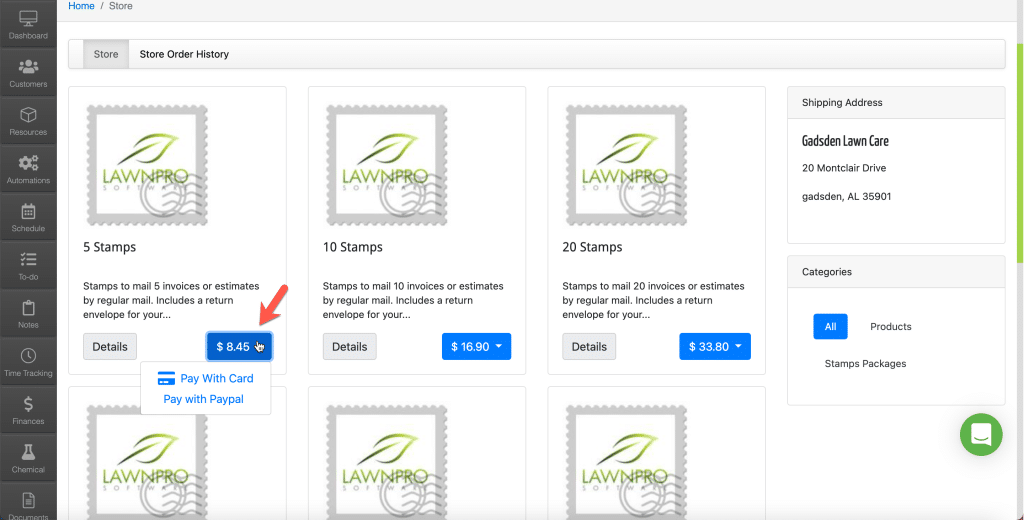Viewport: 1024px width, 520px height.
Task: Click the Home breadcrumb link
Action: click(82, 6)
